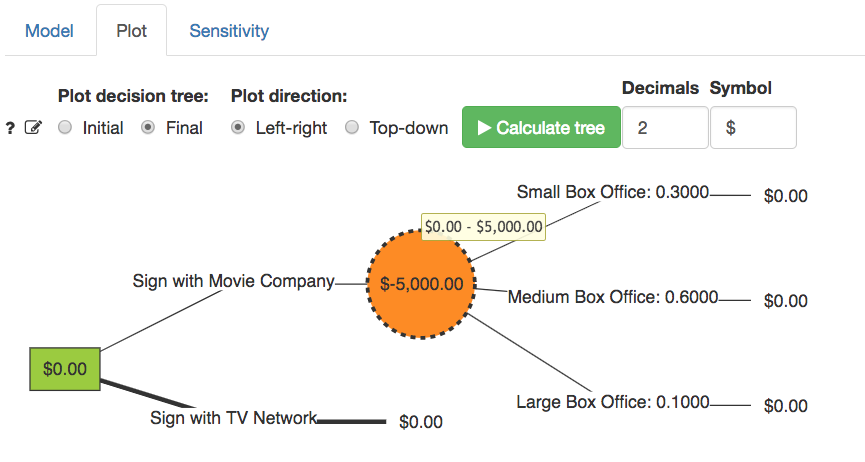Click the question mark help icon
The width and height of the screenshot is (865, 462).
pyautogui.click(x=10, y=128)
